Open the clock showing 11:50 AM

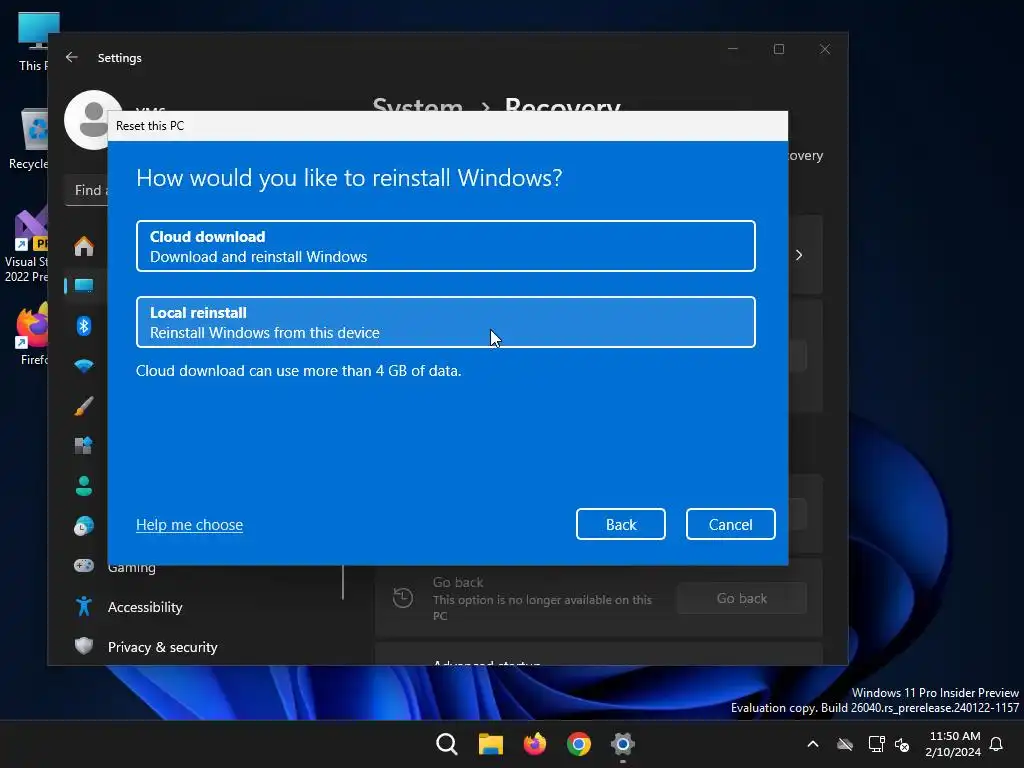tap(953, 744)
